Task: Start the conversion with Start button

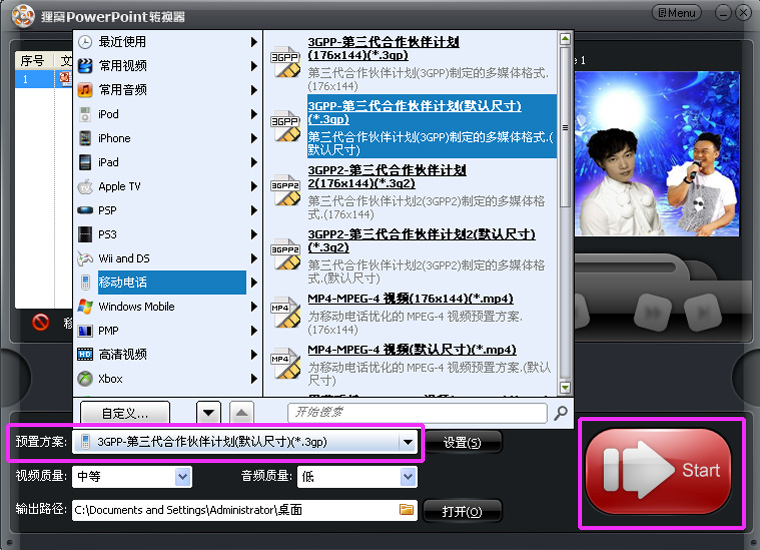Action: 658,471
